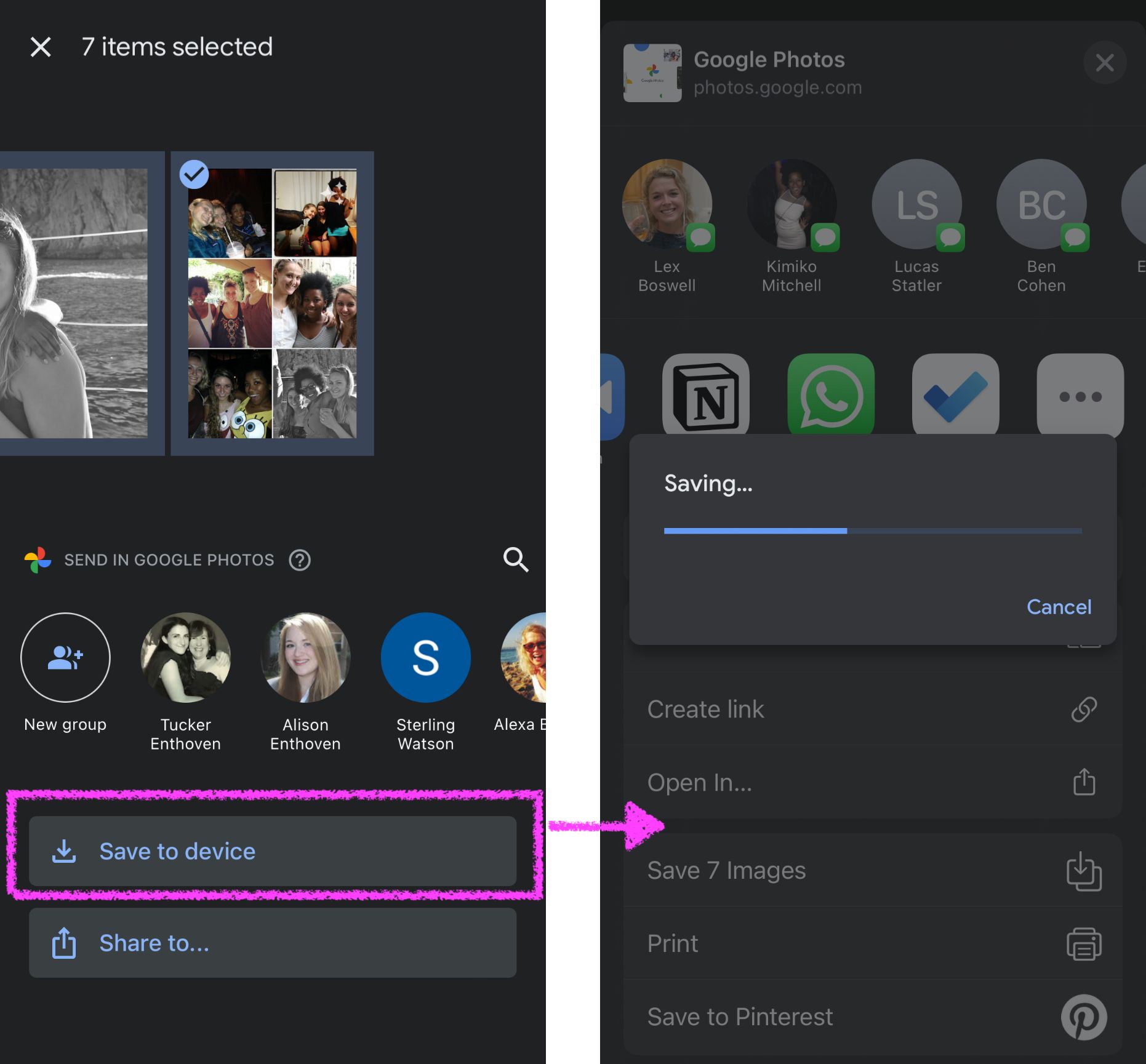Dismiss the Google Photos share sheet
Screen dimensions: 1146x1064
1104,62
